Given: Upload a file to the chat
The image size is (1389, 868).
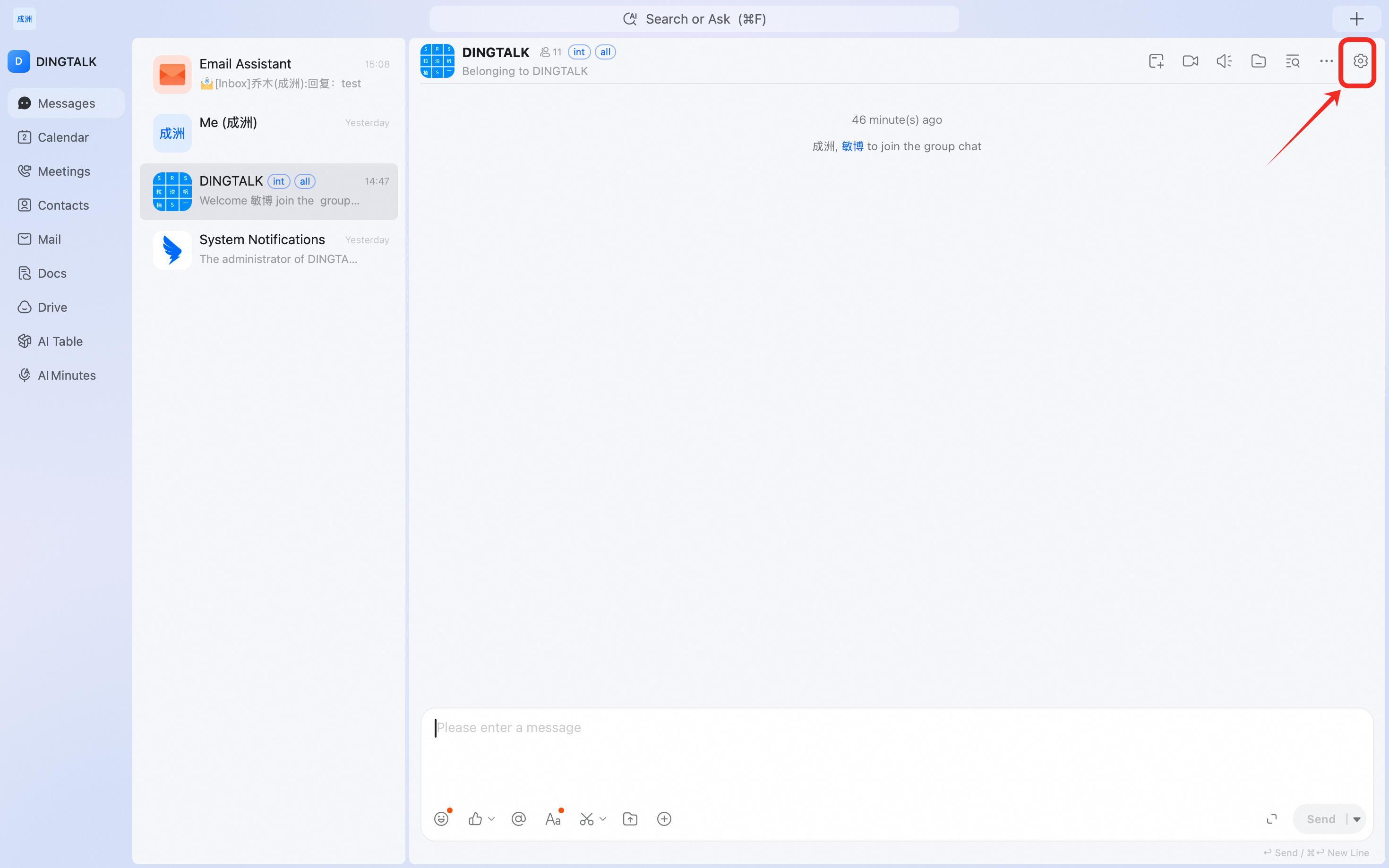Looking at the screenshot, I should tap(630, 818).
